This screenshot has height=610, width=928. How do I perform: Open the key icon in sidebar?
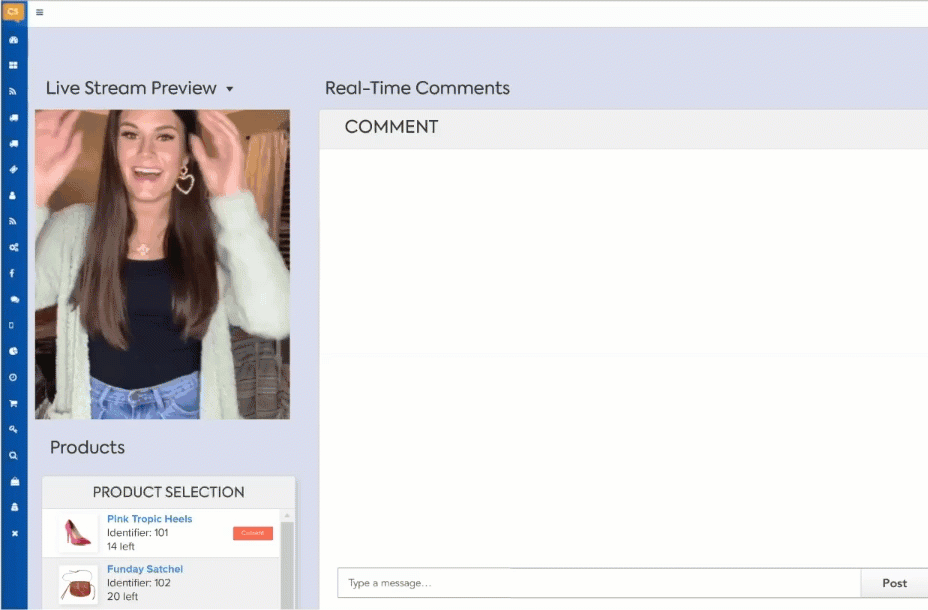point(14,429)
